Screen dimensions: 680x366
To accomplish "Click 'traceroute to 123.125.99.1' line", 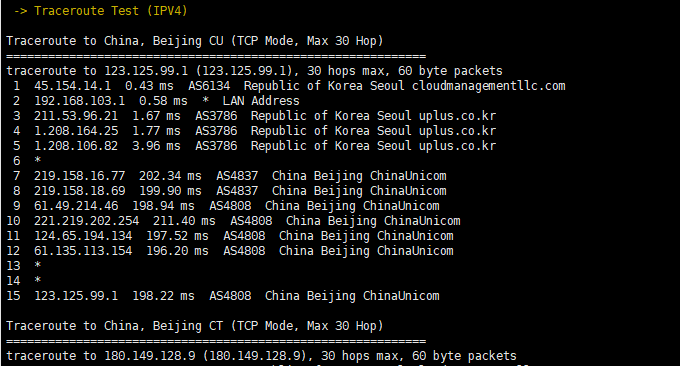I will pos(254,71).
